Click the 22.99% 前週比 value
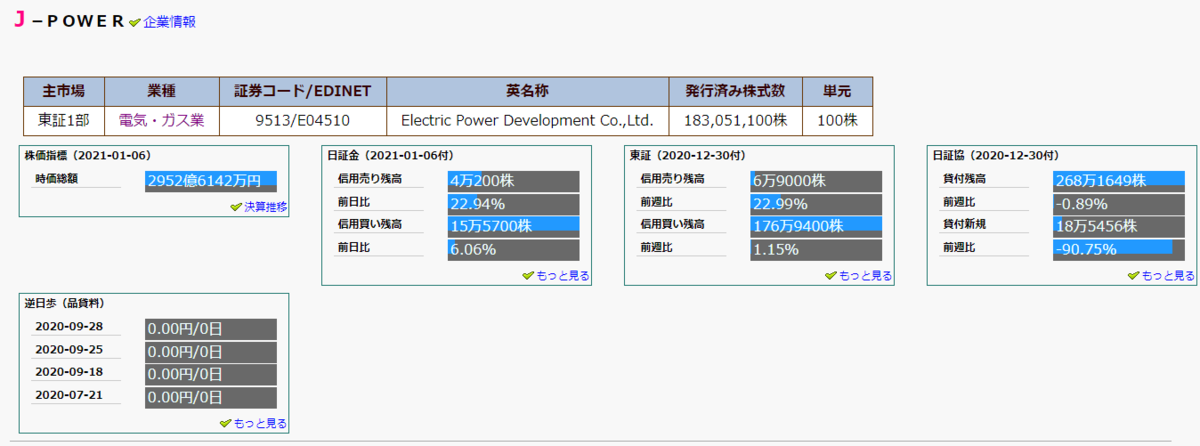Image resolution: width=1200 pixels, height=446 pixels. 816,204
